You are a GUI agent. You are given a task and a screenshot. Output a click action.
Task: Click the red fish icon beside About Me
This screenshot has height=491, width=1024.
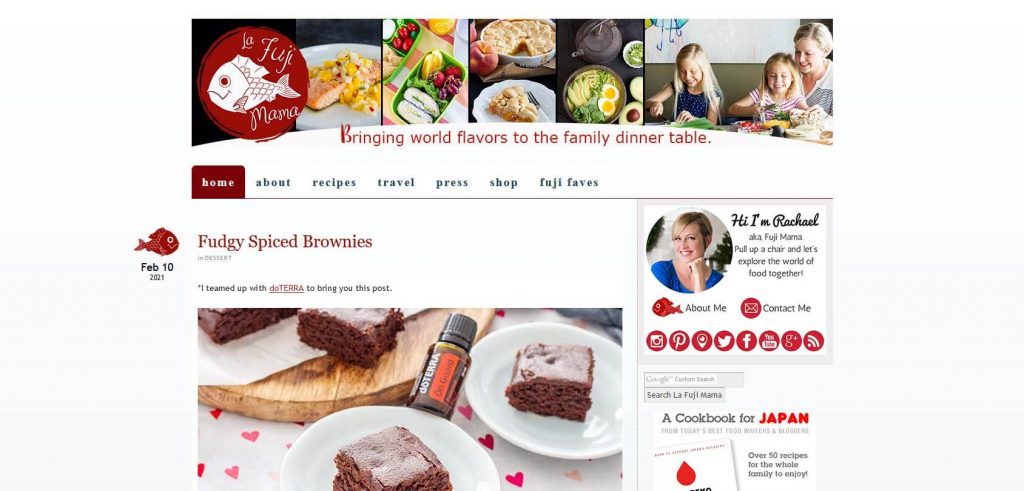667,308
